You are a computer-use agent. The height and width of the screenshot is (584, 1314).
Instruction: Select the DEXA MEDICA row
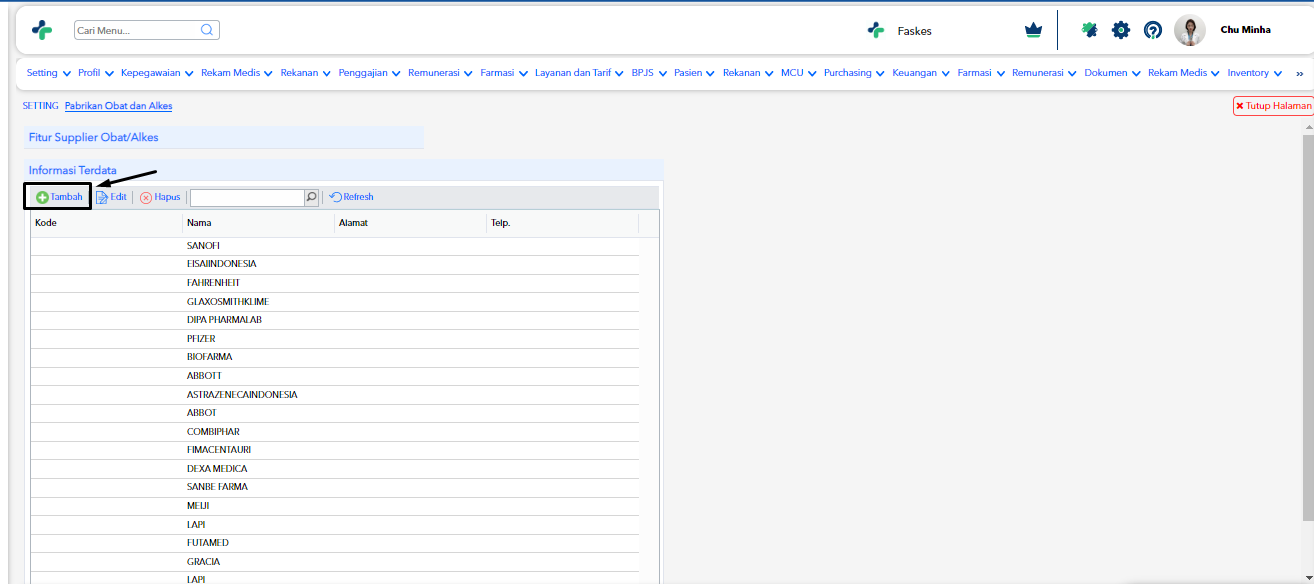[335, 469]
